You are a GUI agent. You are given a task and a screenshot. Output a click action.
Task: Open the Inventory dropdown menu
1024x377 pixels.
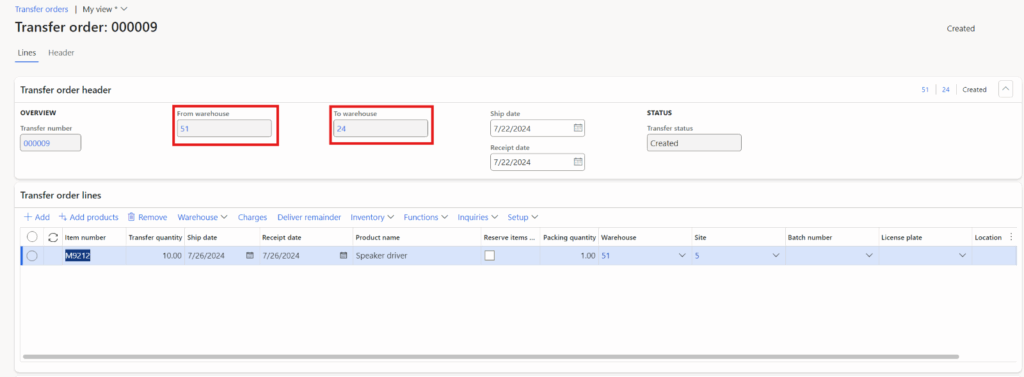pyautogui.click(x=372, y=217)
